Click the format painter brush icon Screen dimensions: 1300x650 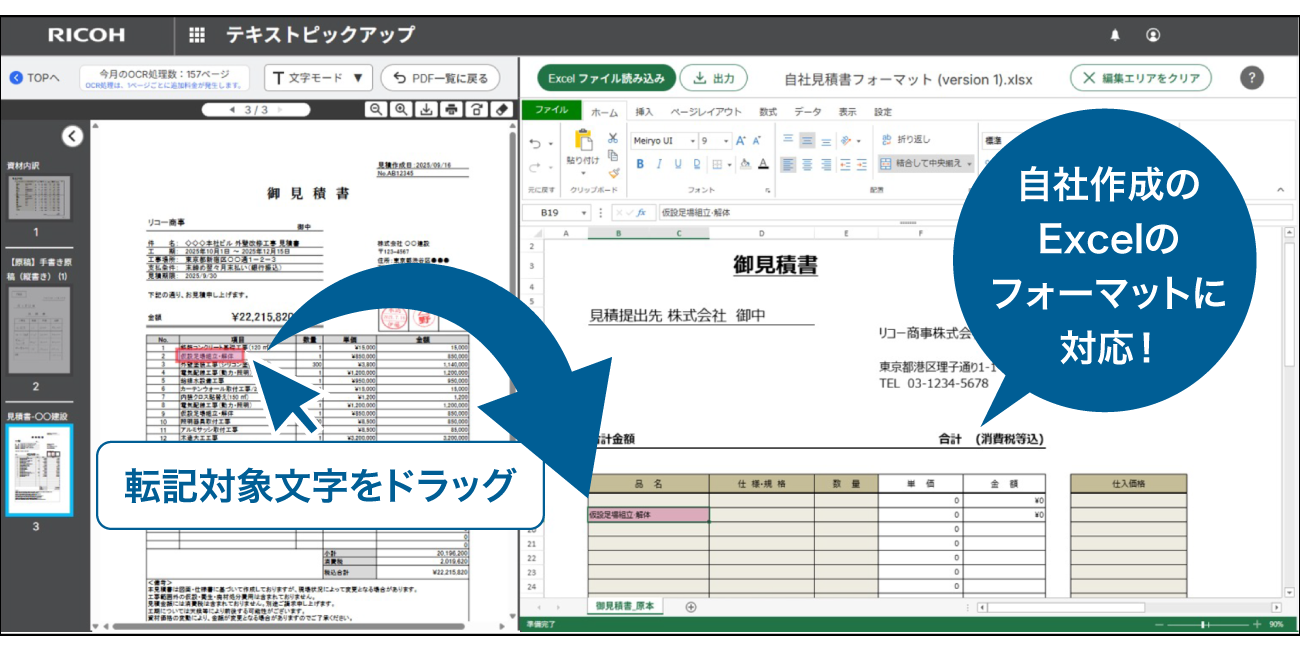613,173
